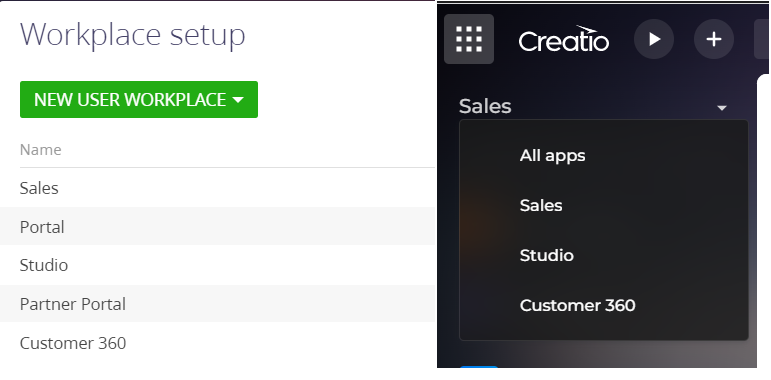Collapse the workplace list via its caret arrow
This screenshot has height=380, width=771.
coord(721,108)
